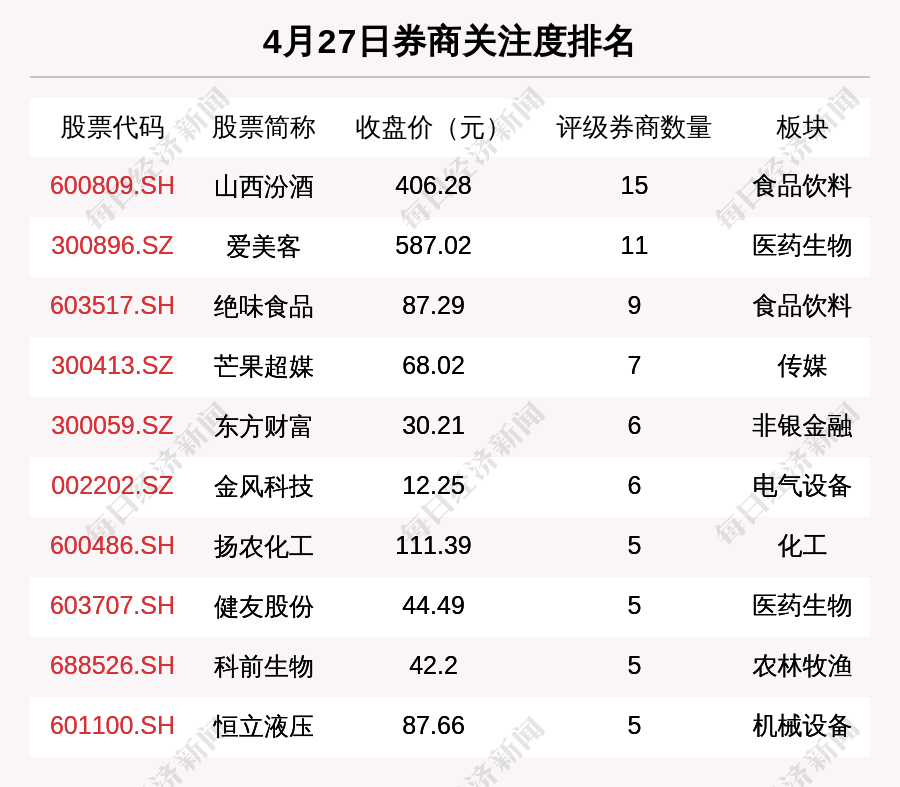Open stock code 600809.SH
The height and width of the screenshot is (787, 900).
tap(112, 186)
